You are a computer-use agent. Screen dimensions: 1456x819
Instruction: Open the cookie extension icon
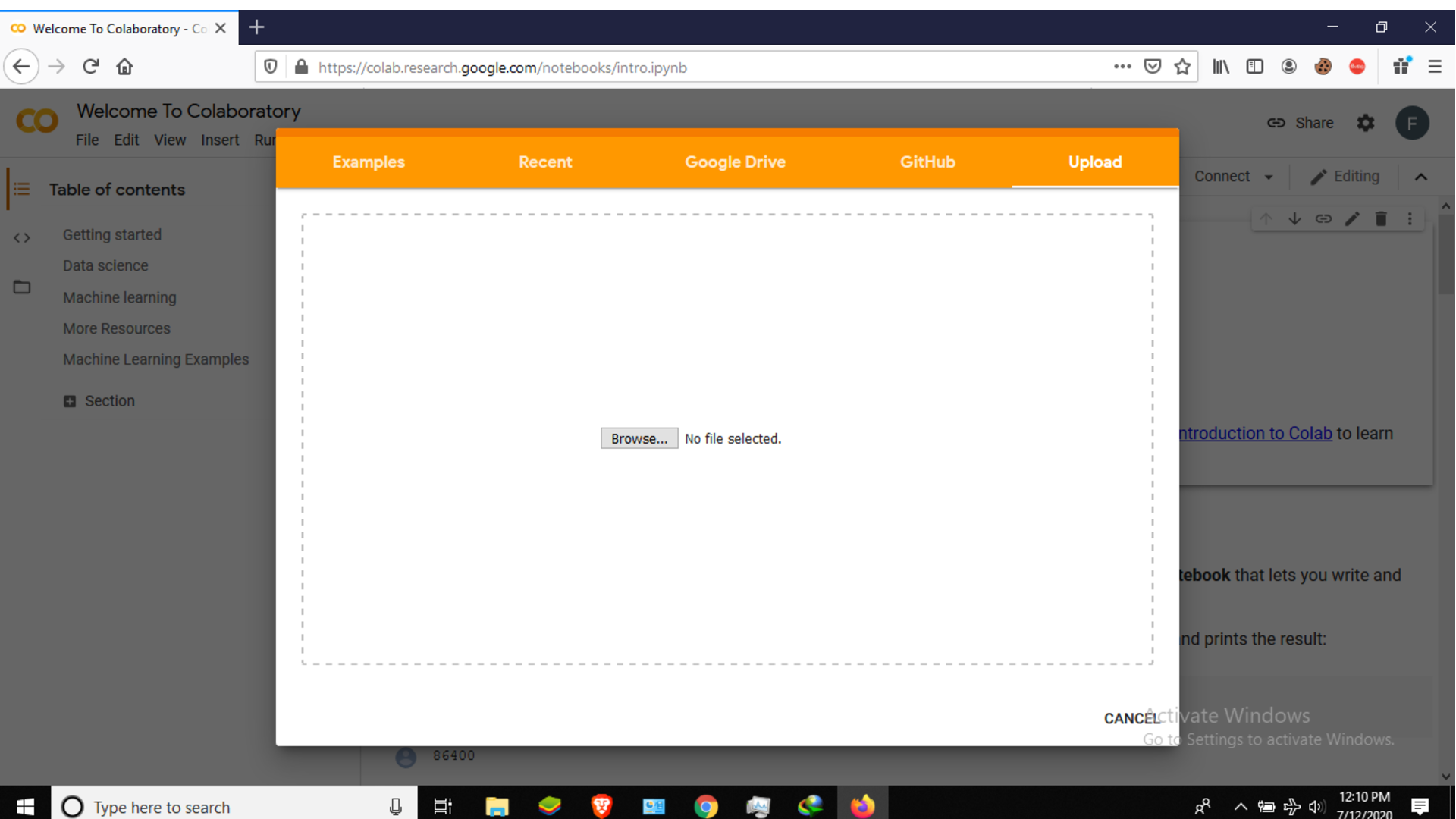pos(1323,67)
